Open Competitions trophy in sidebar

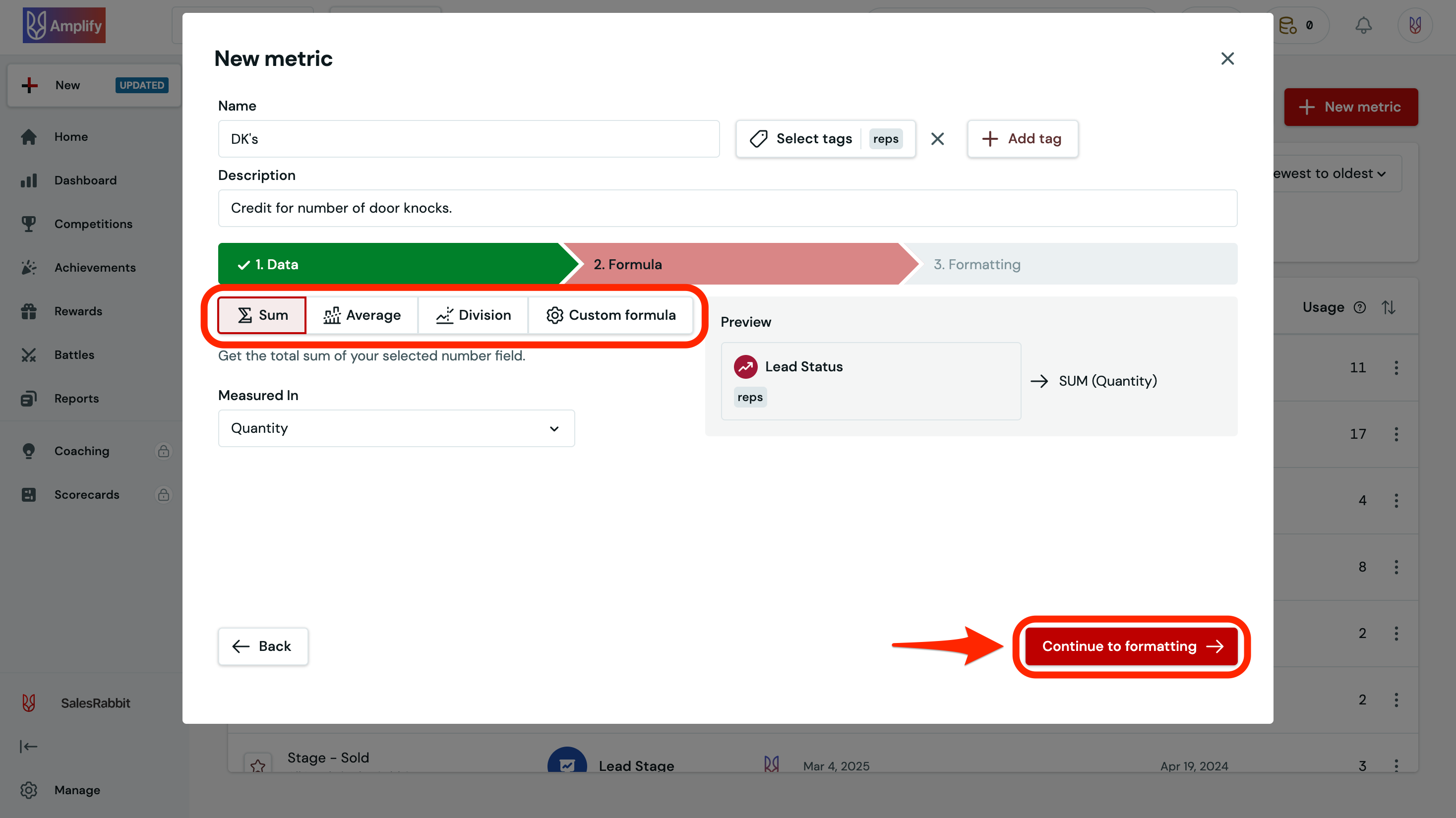(29, 224)
